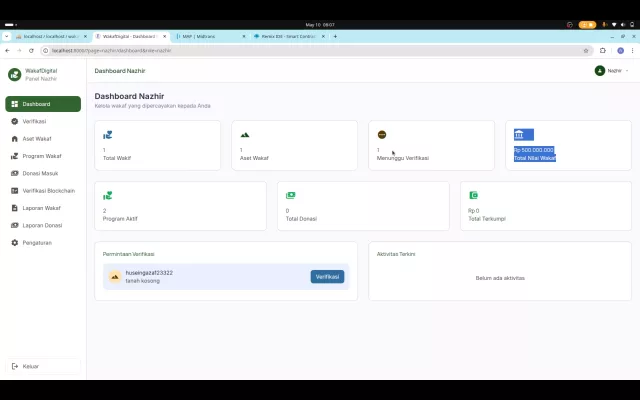Image resolution: width=640 pixels, height=400 pixels.
Task: Click the Verifikasi button for huseingazaf23322
Action: coord(327,277)
